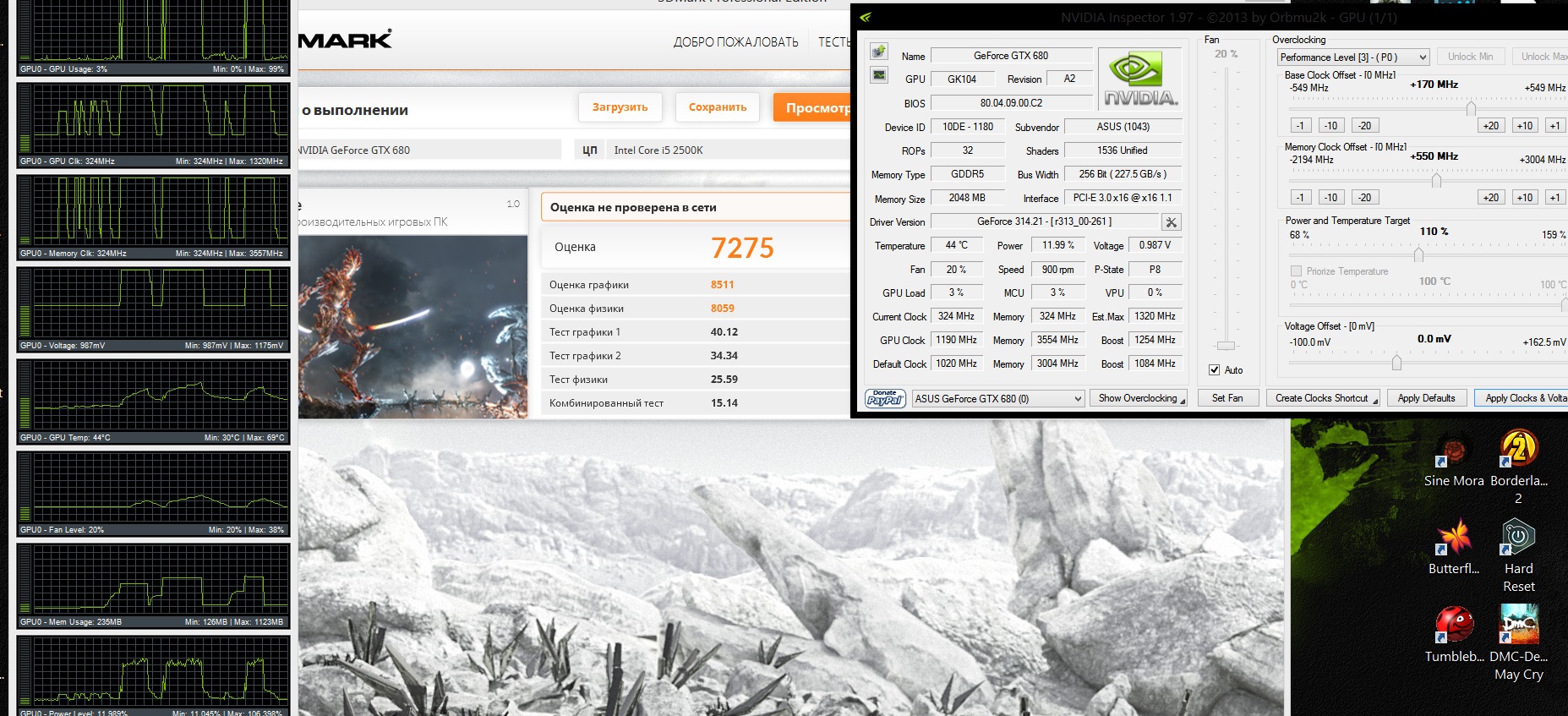Click -1 under Memory Clock Offset
The width and height of the screenshot is (1568, 716).
(1300, 198)
